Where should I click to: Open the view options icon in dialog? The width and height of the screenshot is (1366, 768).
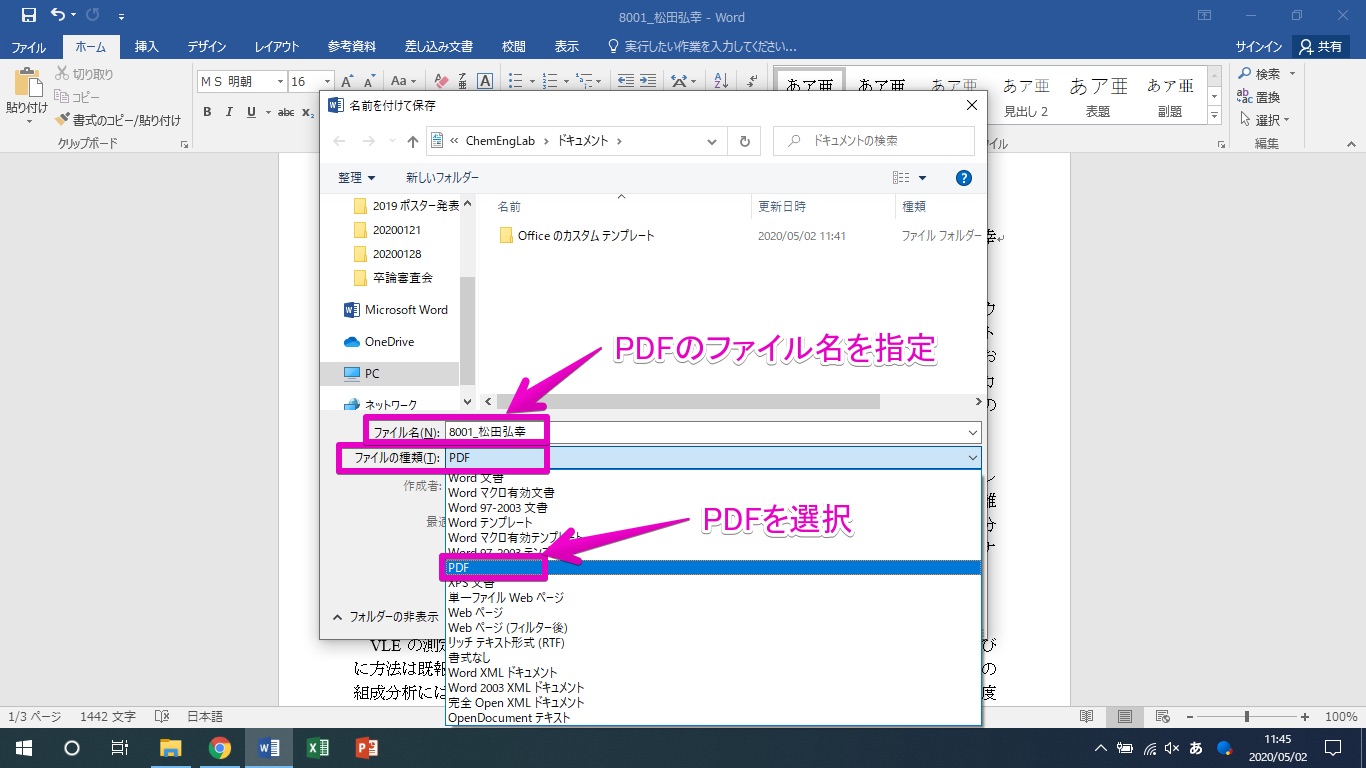(x=902, y=178)
